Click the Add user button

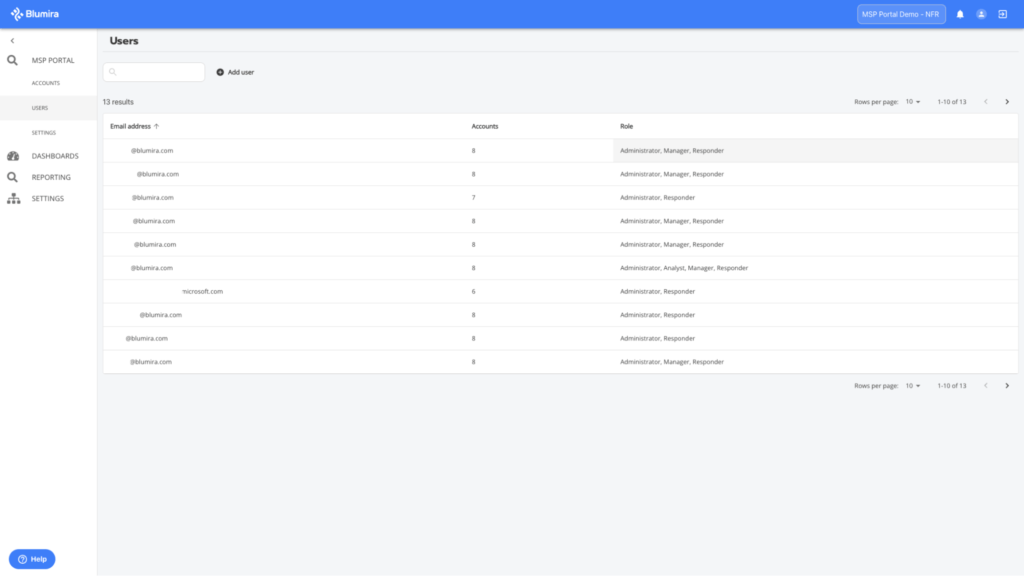click(236, 71)
